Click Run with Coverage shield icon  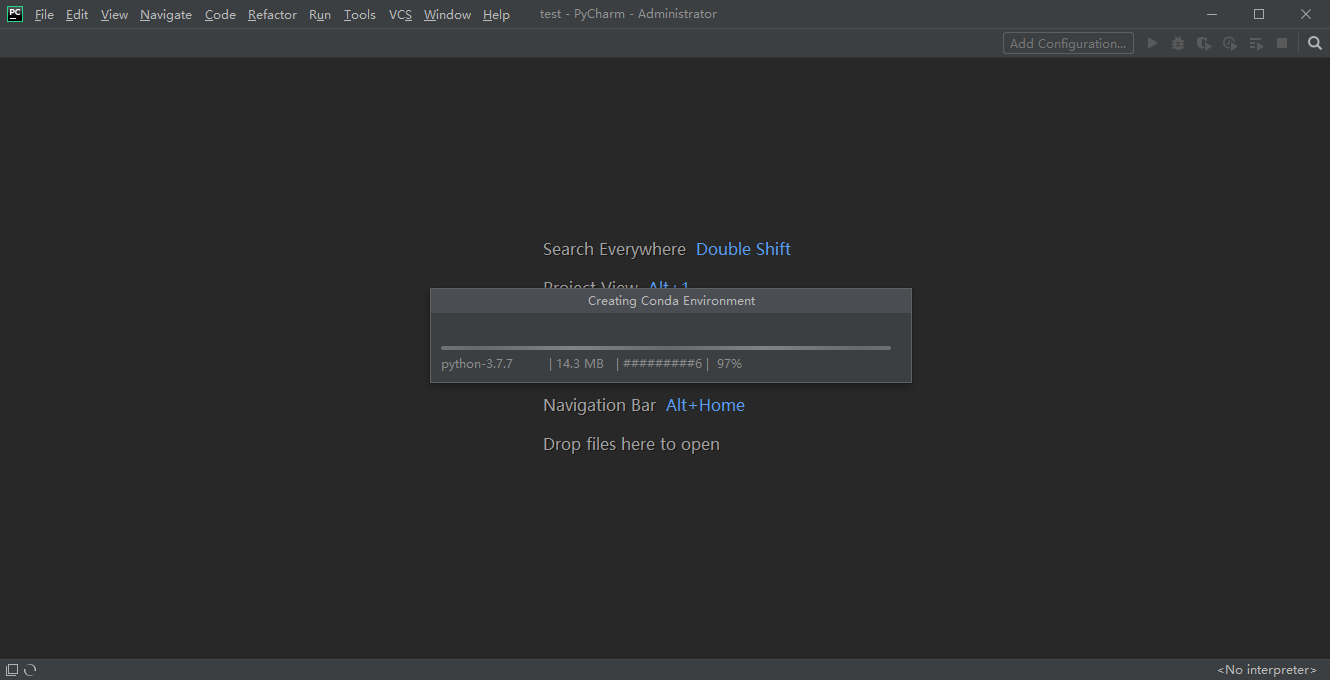coord(1204,43)
